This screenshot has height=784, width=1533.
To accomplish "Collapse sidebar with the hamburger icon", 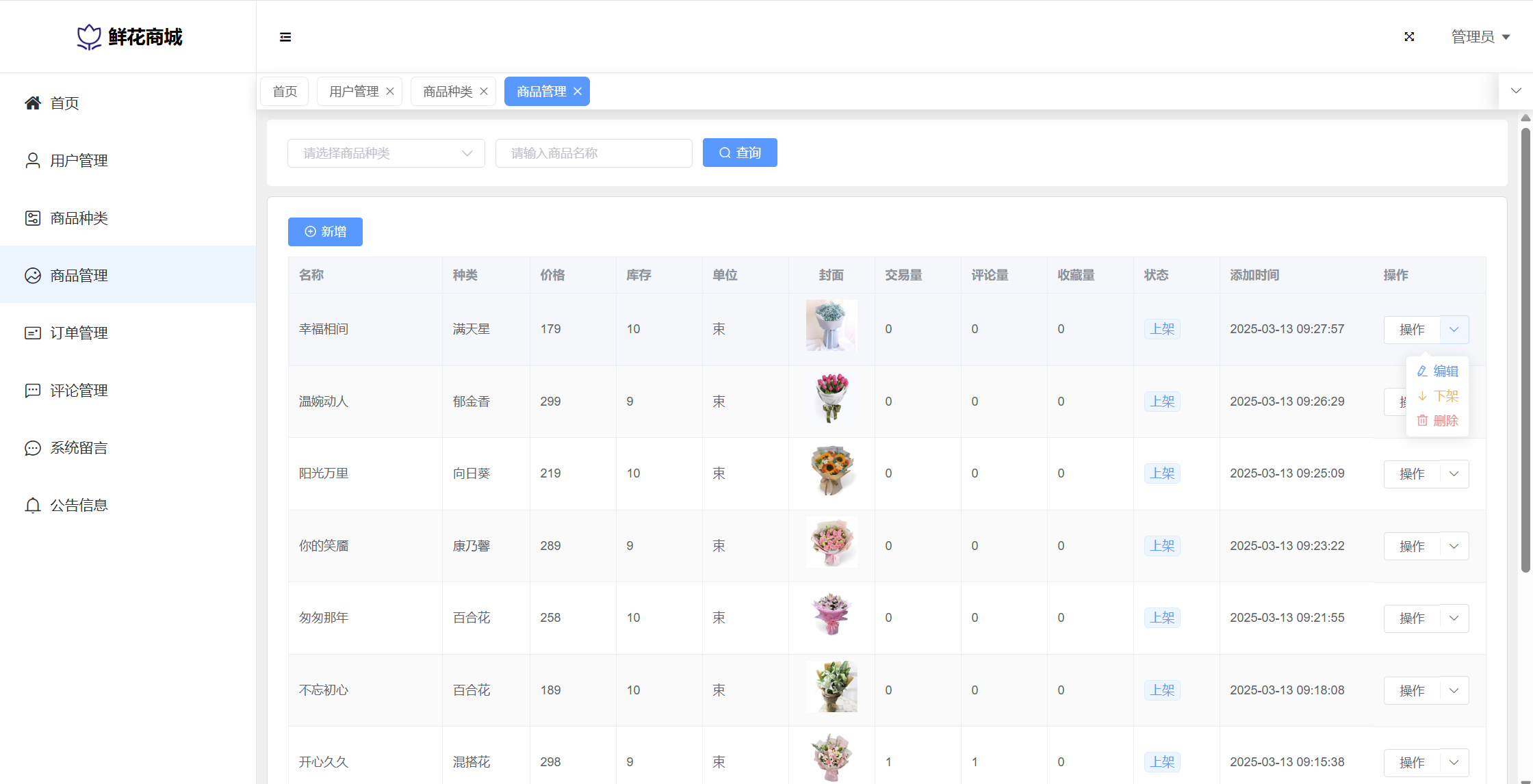I will (285, 37).
